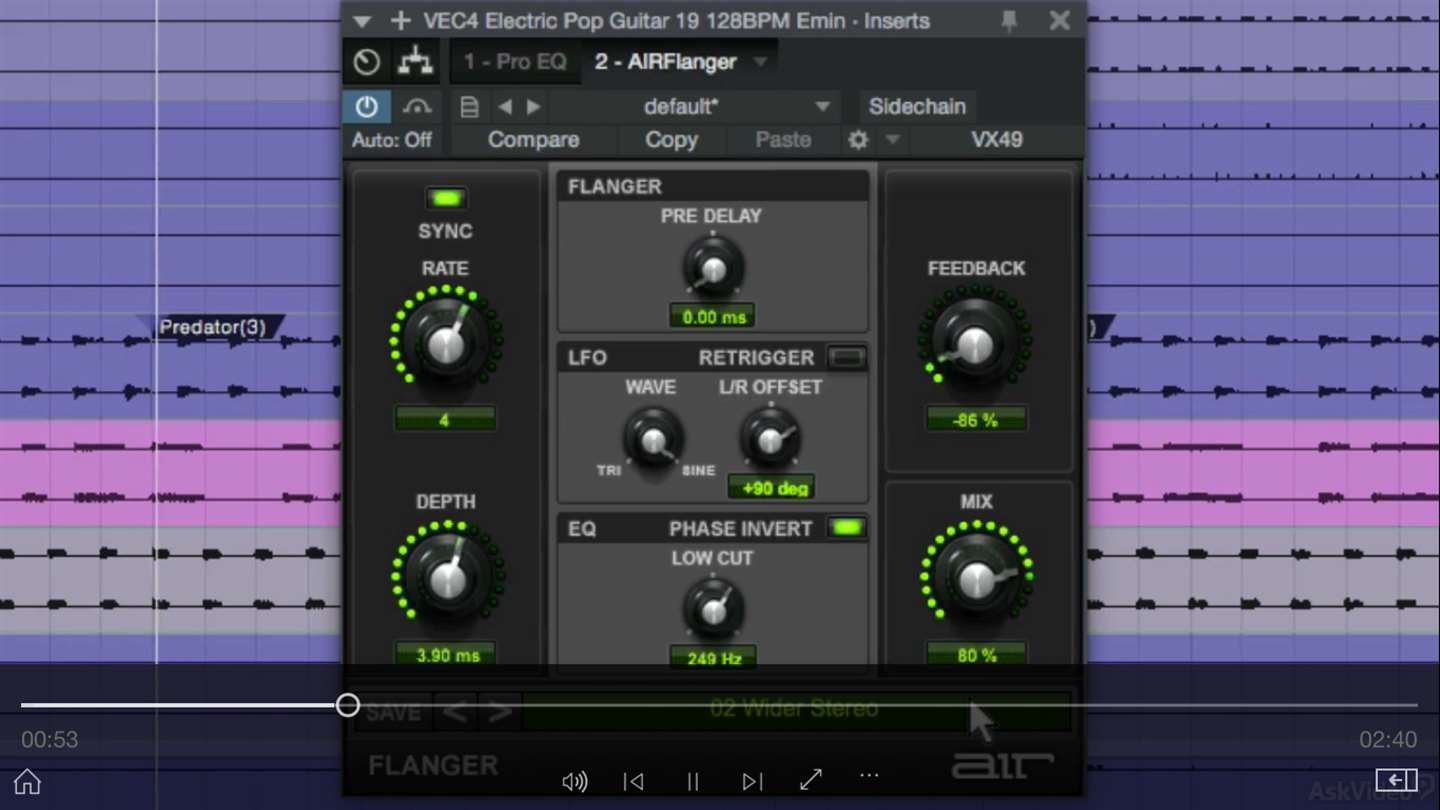This screenshot has width=1440, height=810.
Task: Expand the arrow next to gear icon
Action: (x=893, y=140)
